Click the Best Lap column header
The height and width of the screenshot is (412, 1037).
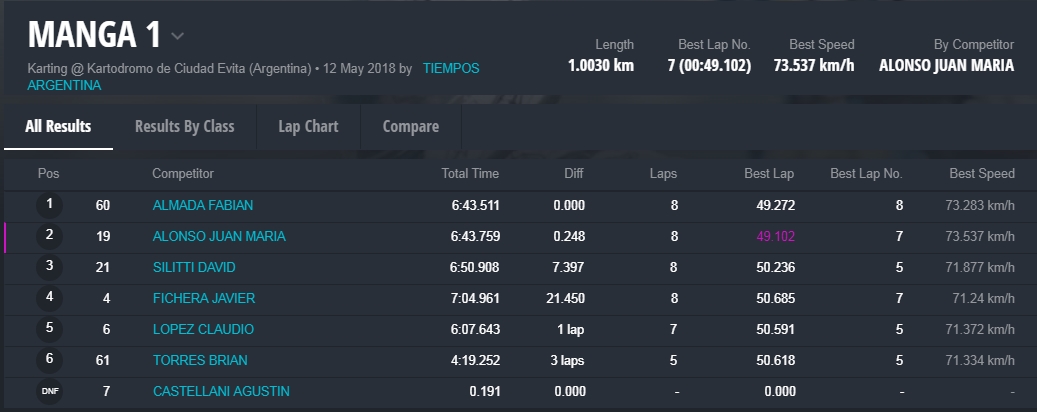769,174
